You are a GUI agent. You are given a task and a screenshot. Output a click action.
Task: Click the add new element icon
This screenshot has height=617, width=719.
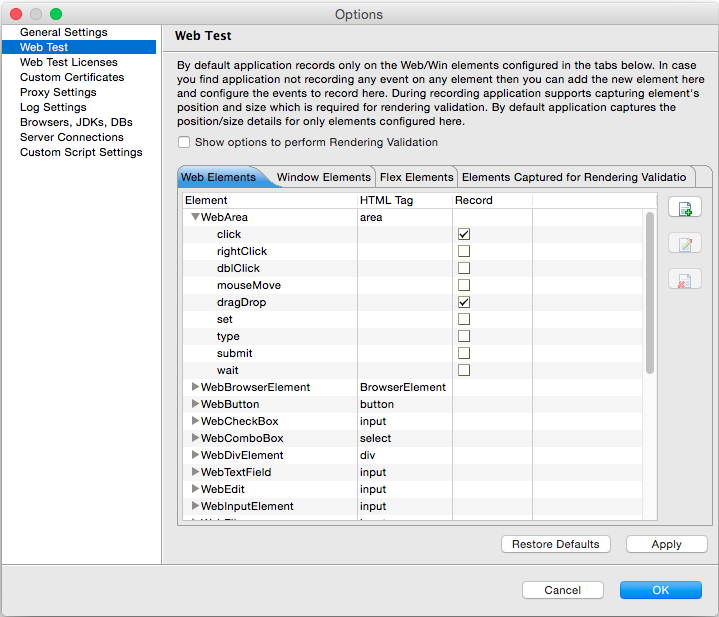point(685,208)
